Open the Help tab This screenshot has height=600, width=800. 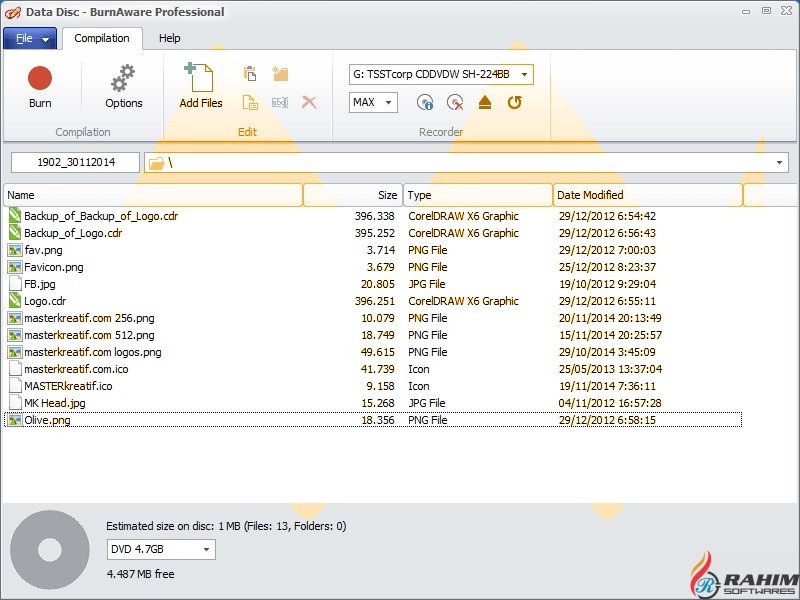tap(169, 38)
